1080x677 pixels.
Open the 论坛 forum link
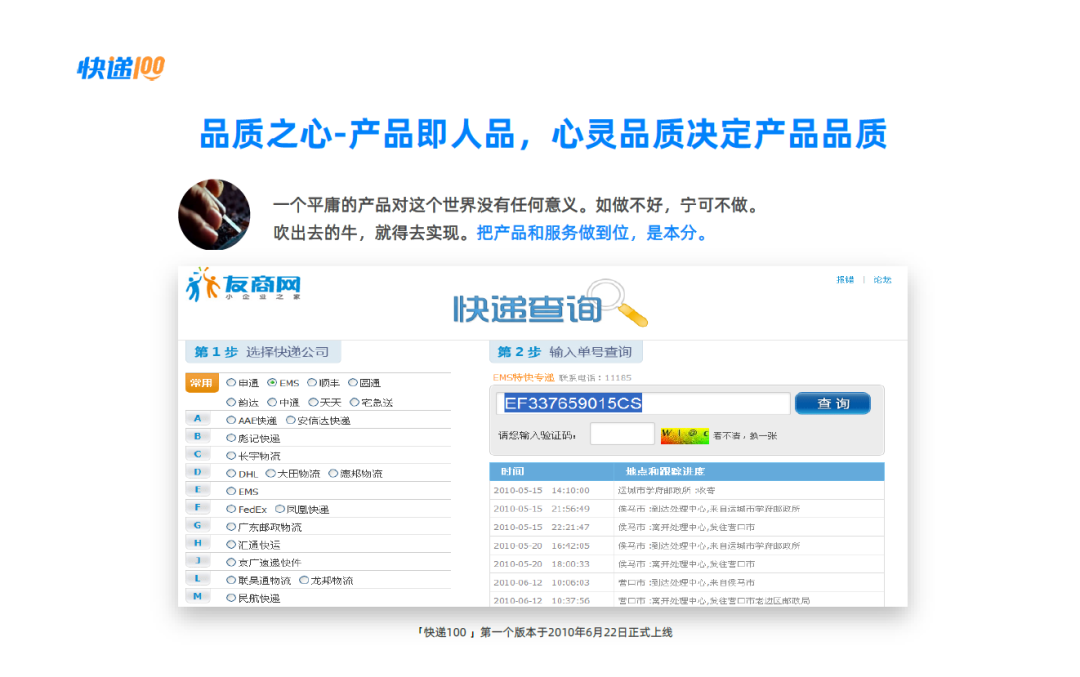point(882,280)
